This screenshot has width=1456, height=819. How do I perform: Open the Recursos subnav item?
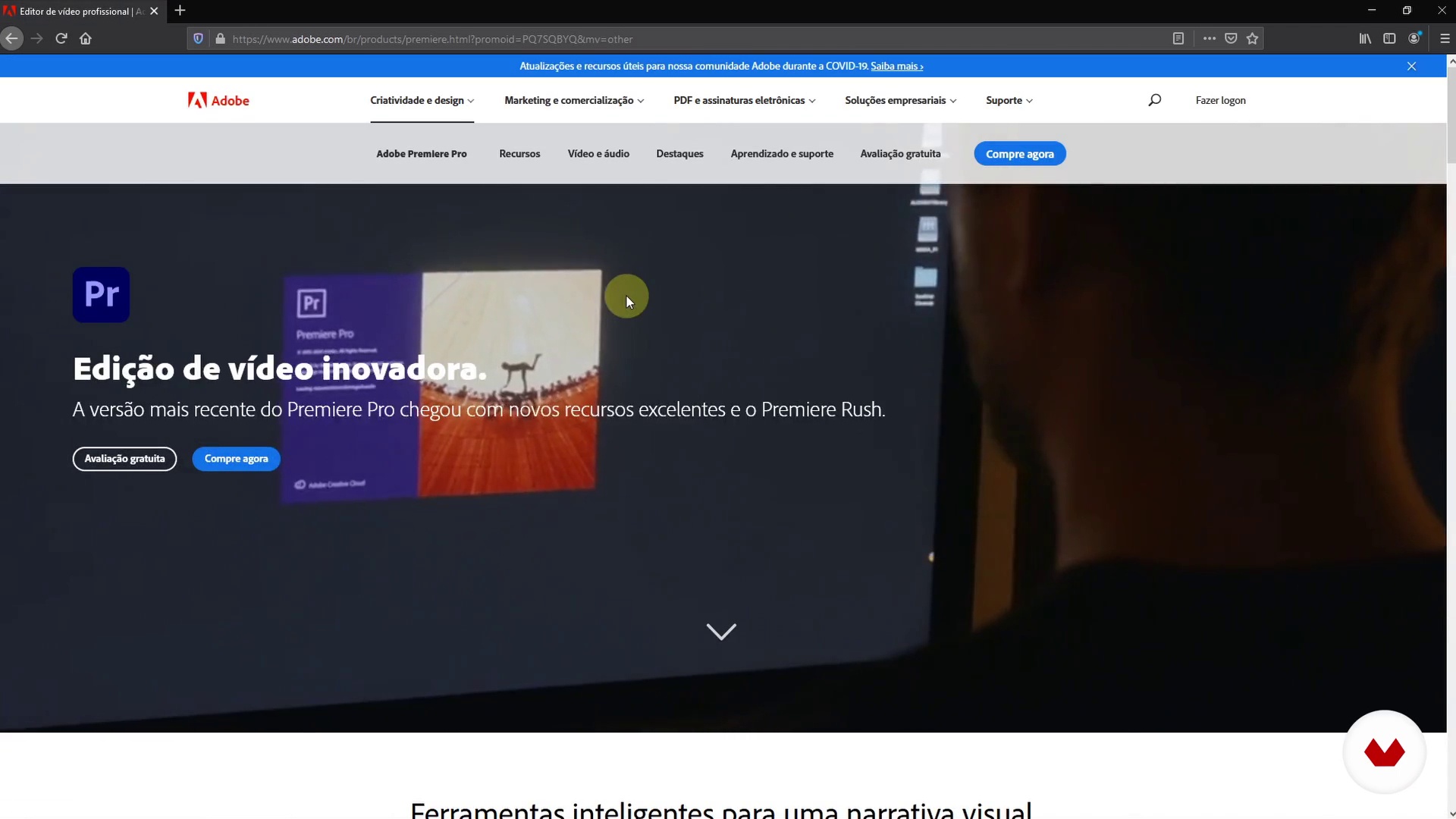click(519, 154)
